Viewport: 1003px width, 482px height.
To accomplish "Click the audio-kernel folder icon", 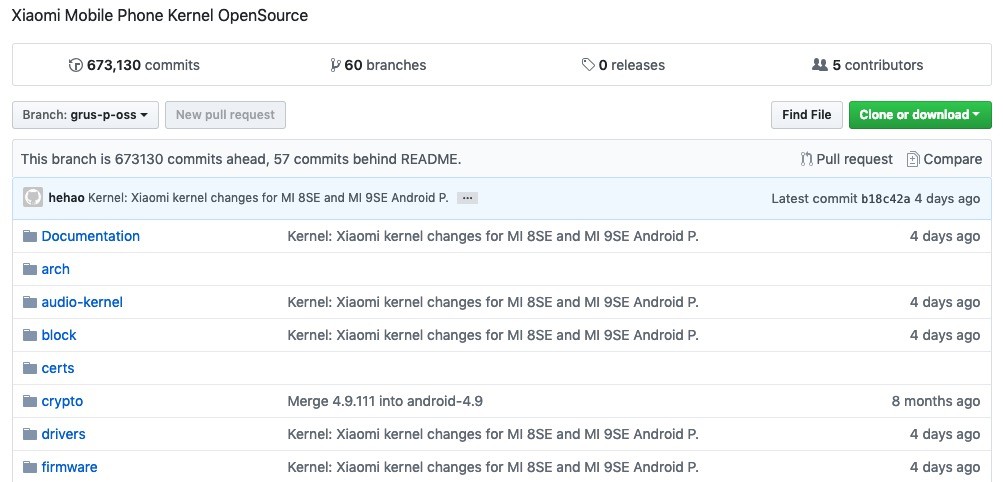I will (x=30, y=302).
